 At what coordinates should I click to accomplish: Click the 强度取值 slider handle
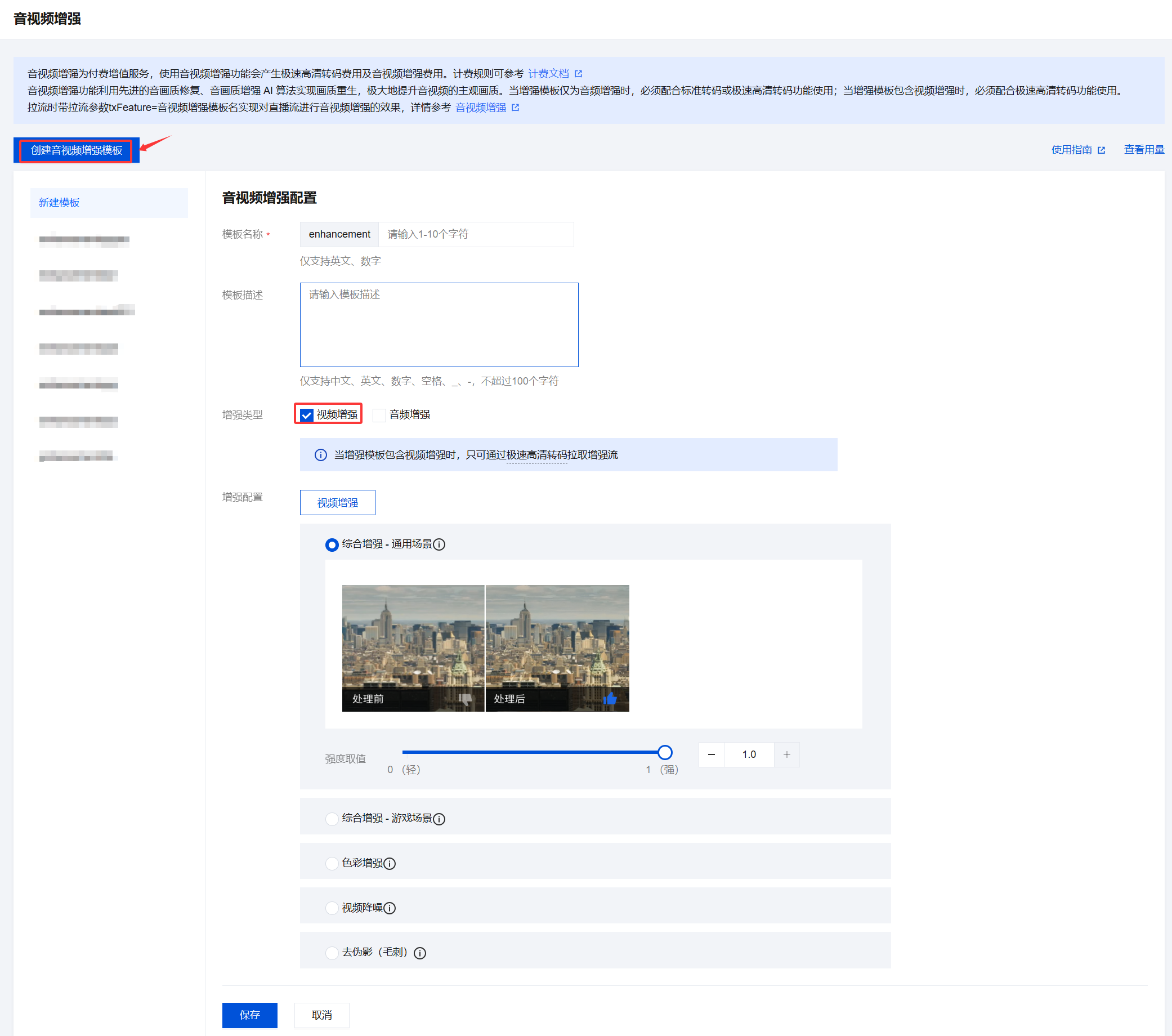coord(665,752)
